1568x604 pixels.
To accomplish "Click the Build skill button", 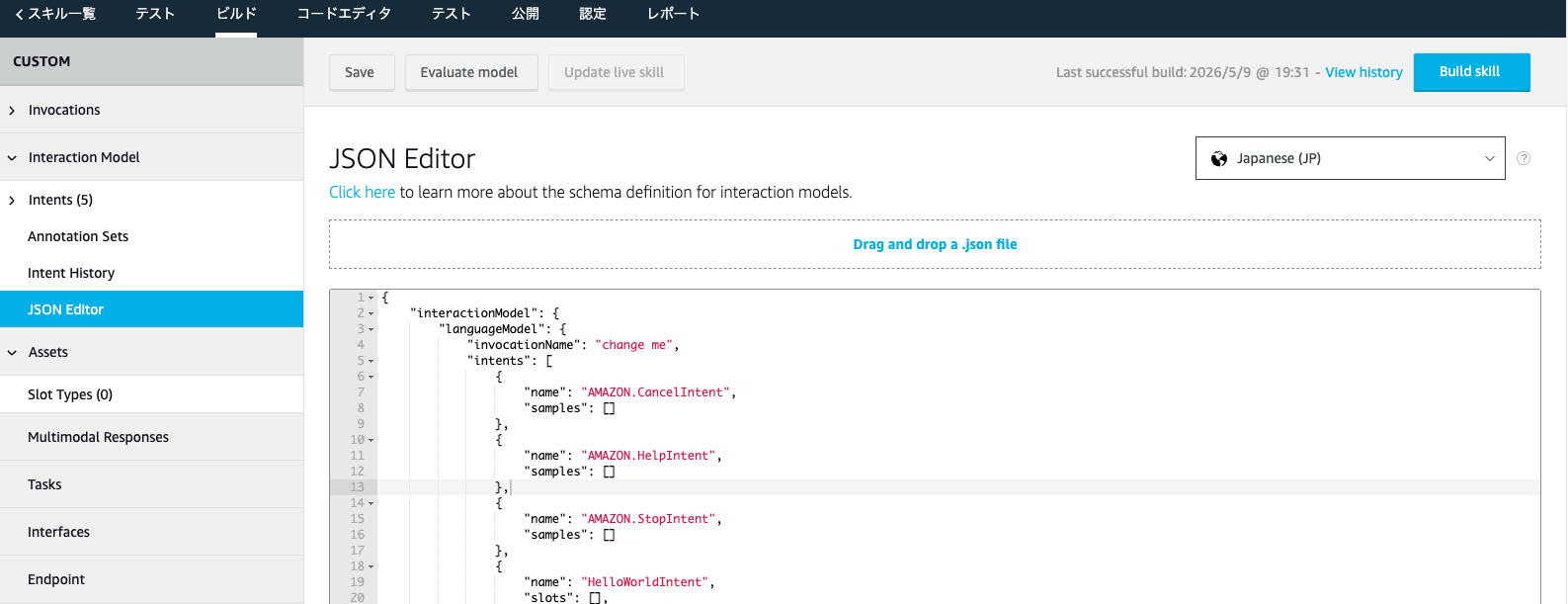I will point(1470,71).
